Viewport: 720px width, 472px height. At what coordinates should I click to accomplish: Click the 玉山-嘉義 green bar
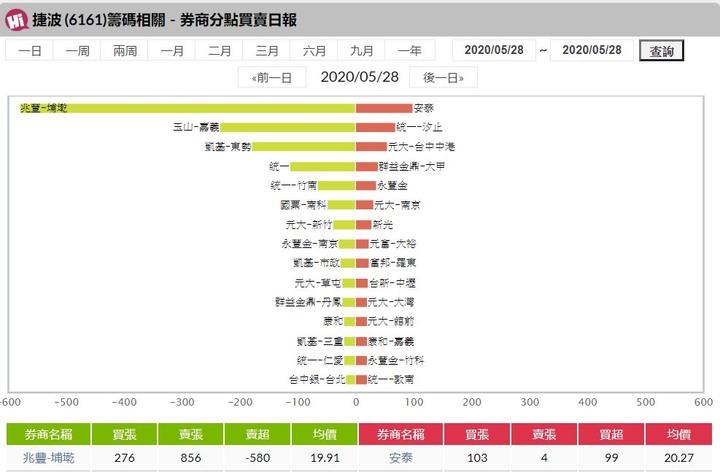[x=288, y=127]
